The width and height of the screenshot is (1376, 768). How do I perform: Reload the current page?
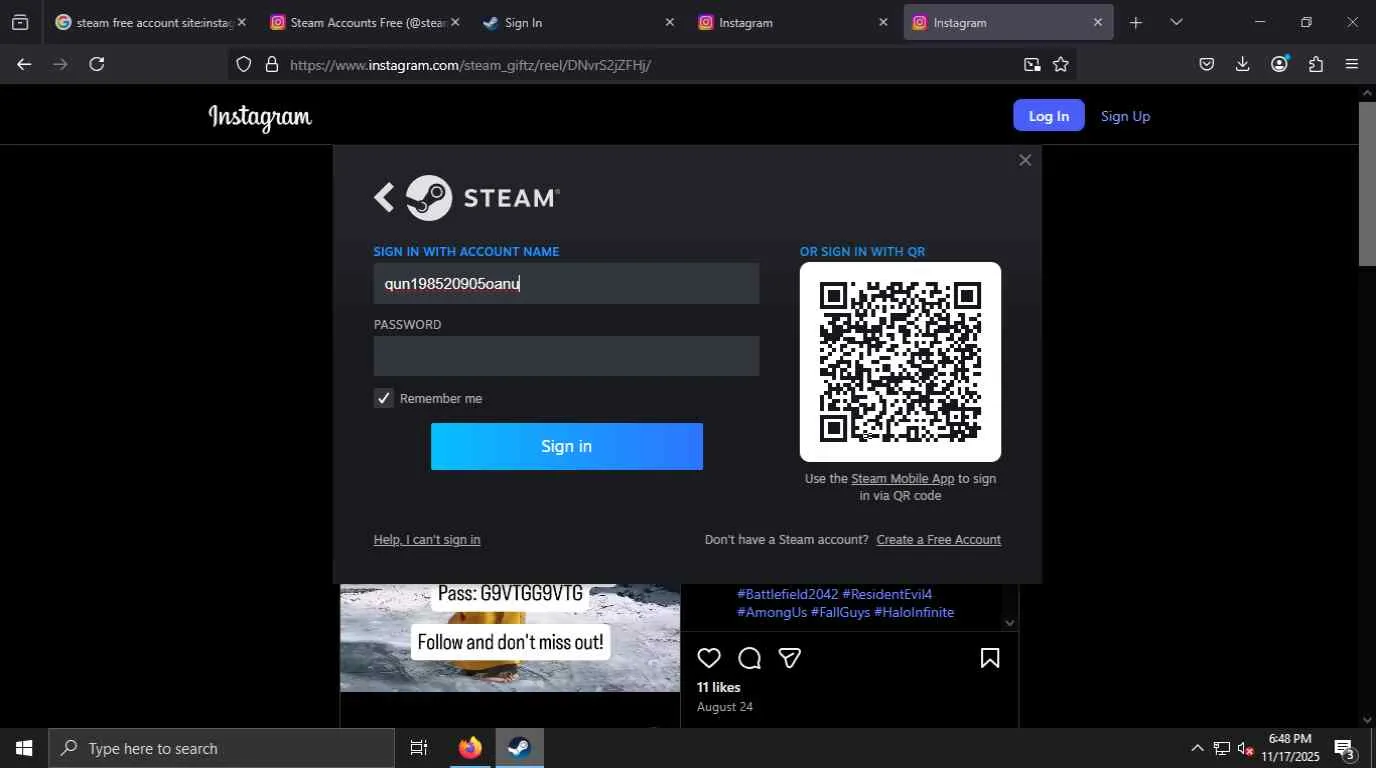[97, 64]
